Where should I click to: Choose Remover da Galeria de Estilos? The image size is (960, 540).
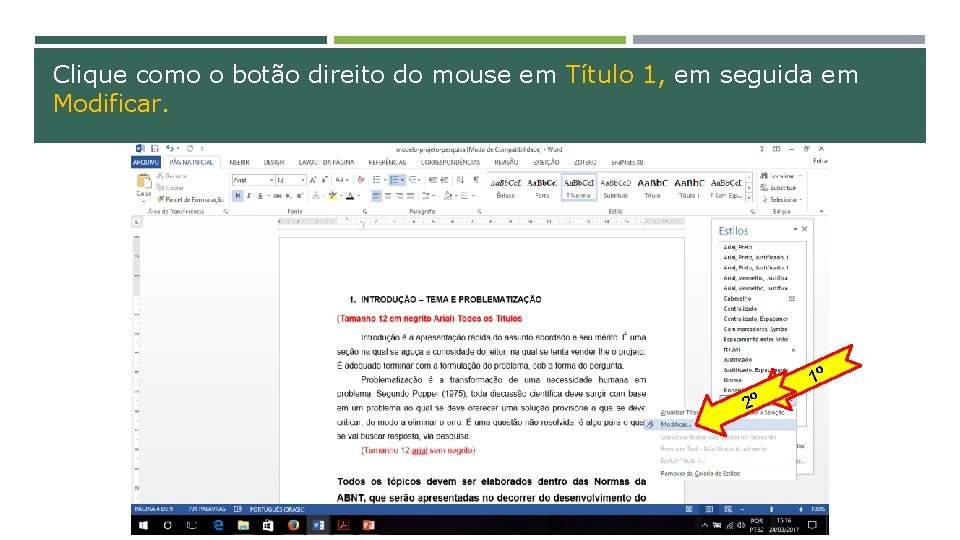click(700, 473)
